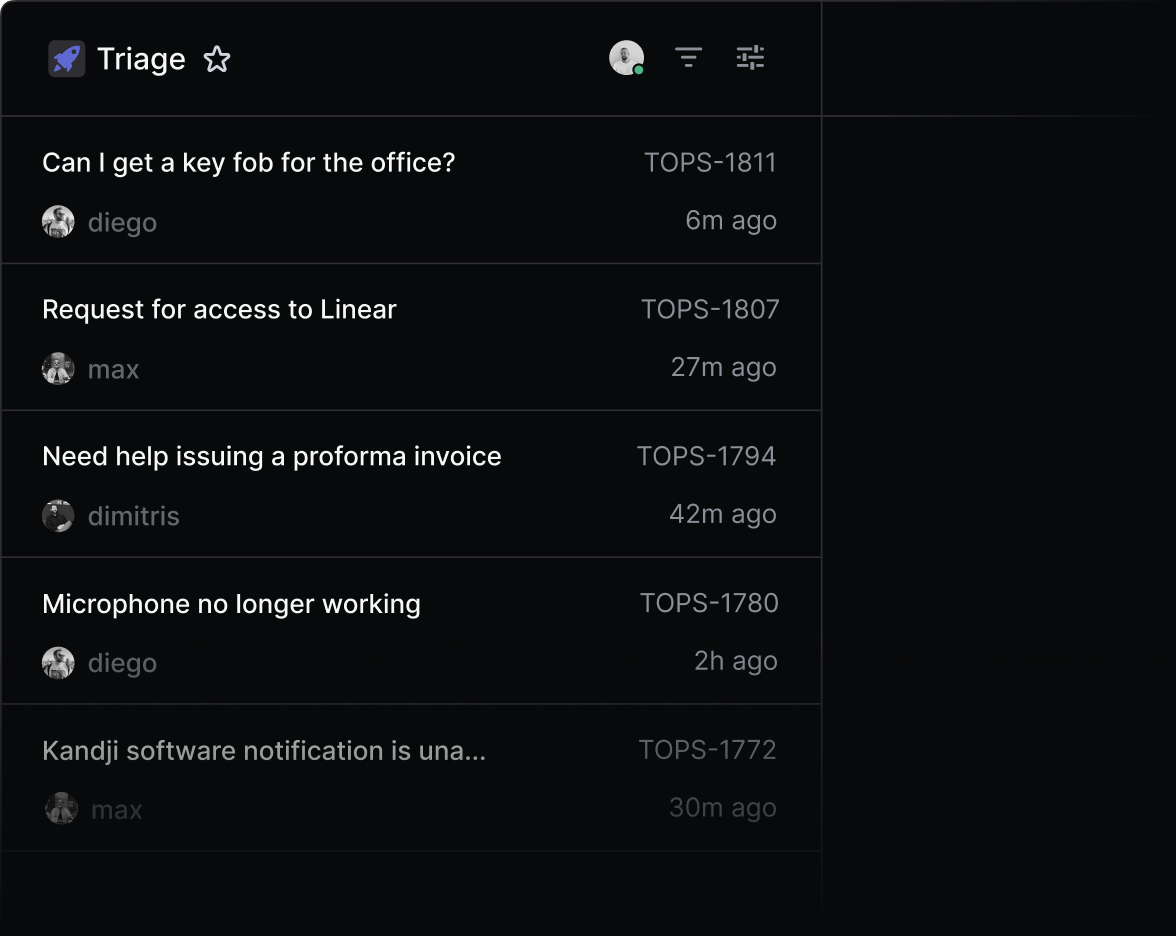1176x936 pixels.
Task: Click the Triage view title
Action: 141,58
